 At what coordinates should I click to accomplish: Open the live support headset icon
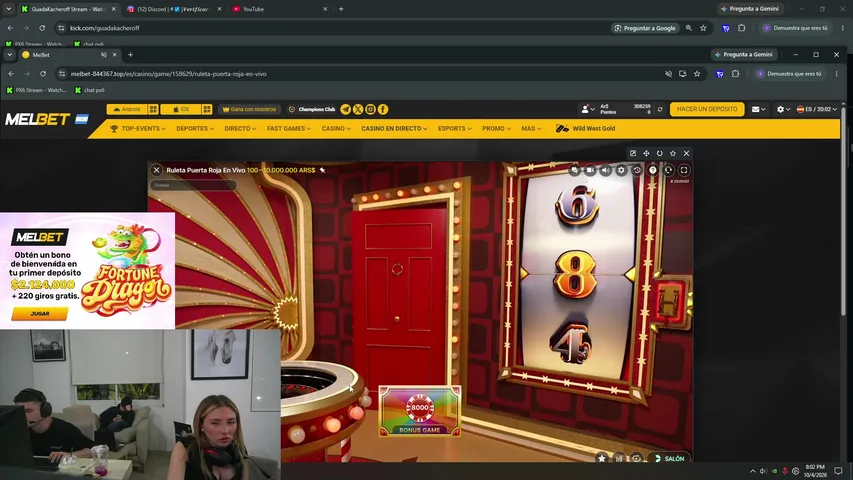pos(668,170)
